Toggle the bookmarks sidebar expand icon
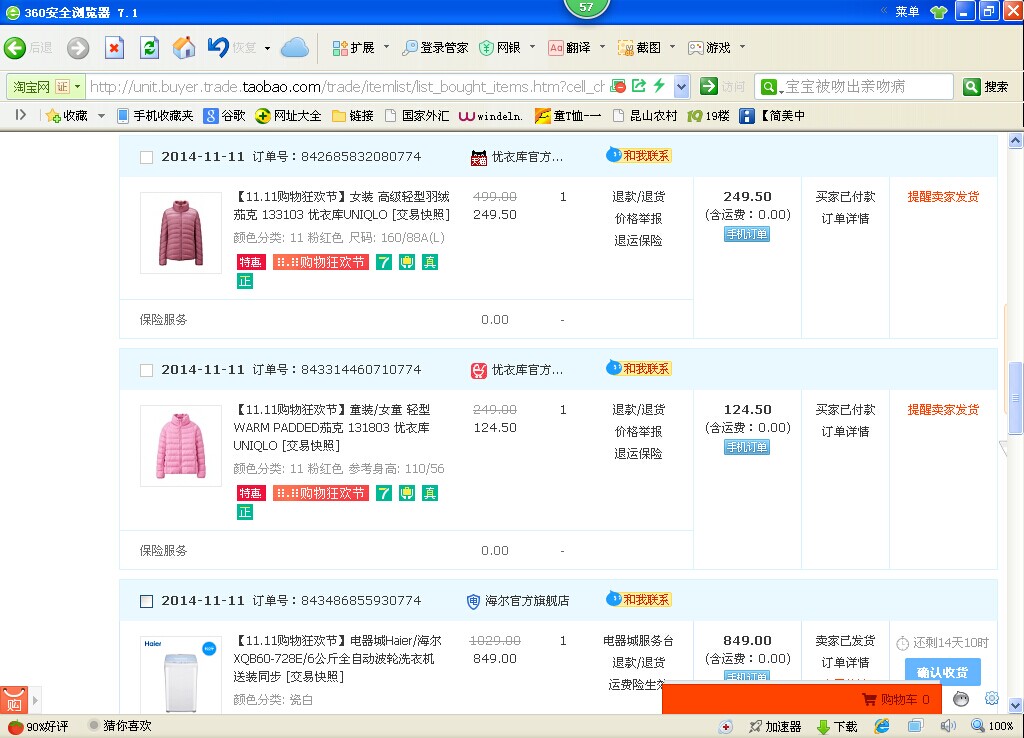Viewport: 1024px width, 738px height. (20, 115)
